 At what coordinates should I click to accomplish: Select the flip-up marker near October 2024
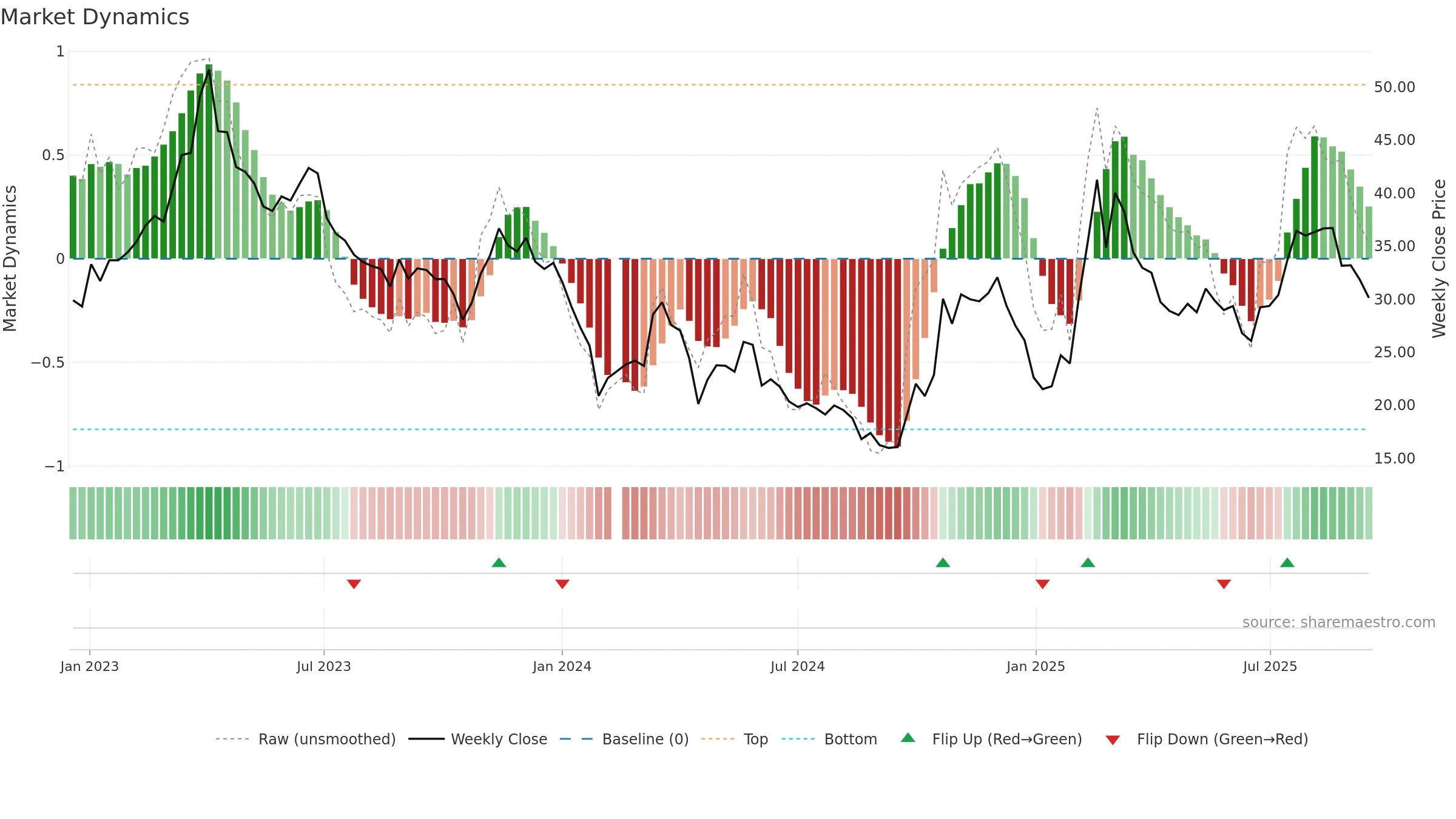point(943,562)
